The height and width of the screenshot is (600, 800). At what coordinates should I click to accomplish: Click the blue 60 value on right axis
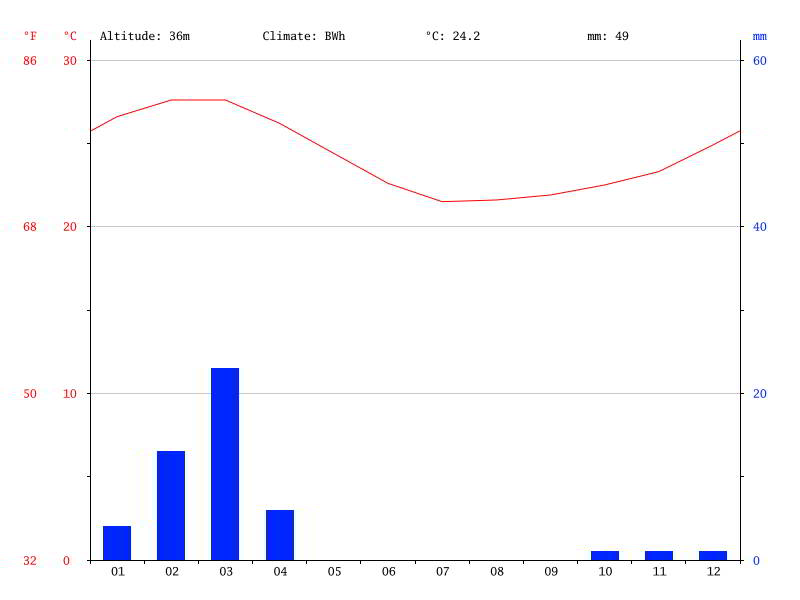point(760,60)
